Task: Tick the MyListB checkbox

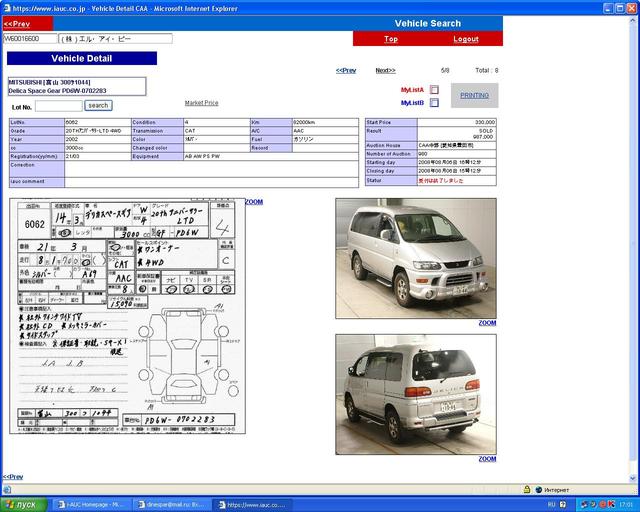Action: 434,102
